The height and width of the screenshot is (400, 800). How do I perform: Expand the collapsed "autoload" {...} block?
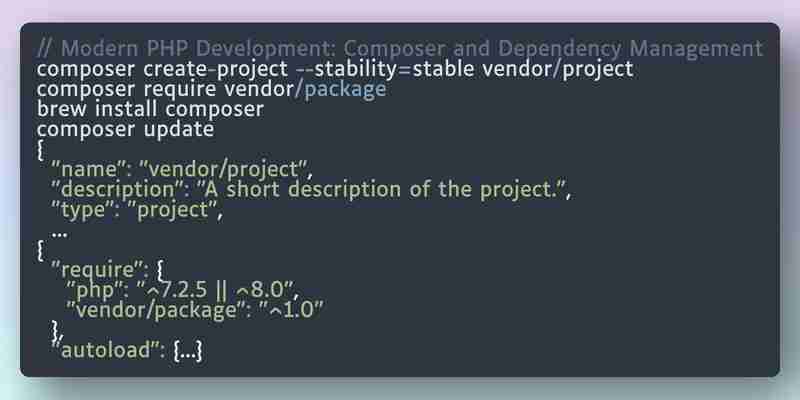(x=188, y=351)
